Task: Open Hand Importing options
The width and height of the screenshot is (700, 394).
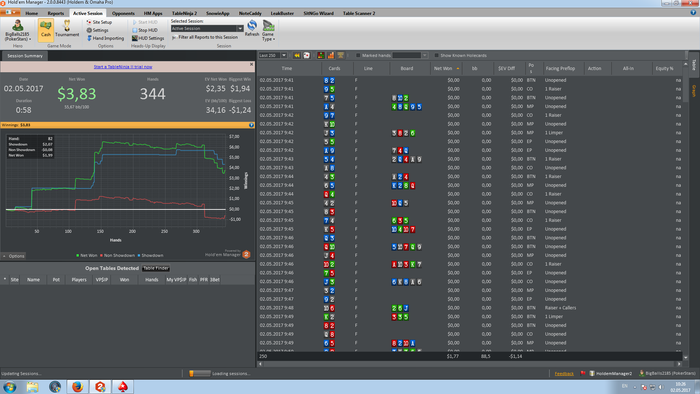Action: (105, 38)
